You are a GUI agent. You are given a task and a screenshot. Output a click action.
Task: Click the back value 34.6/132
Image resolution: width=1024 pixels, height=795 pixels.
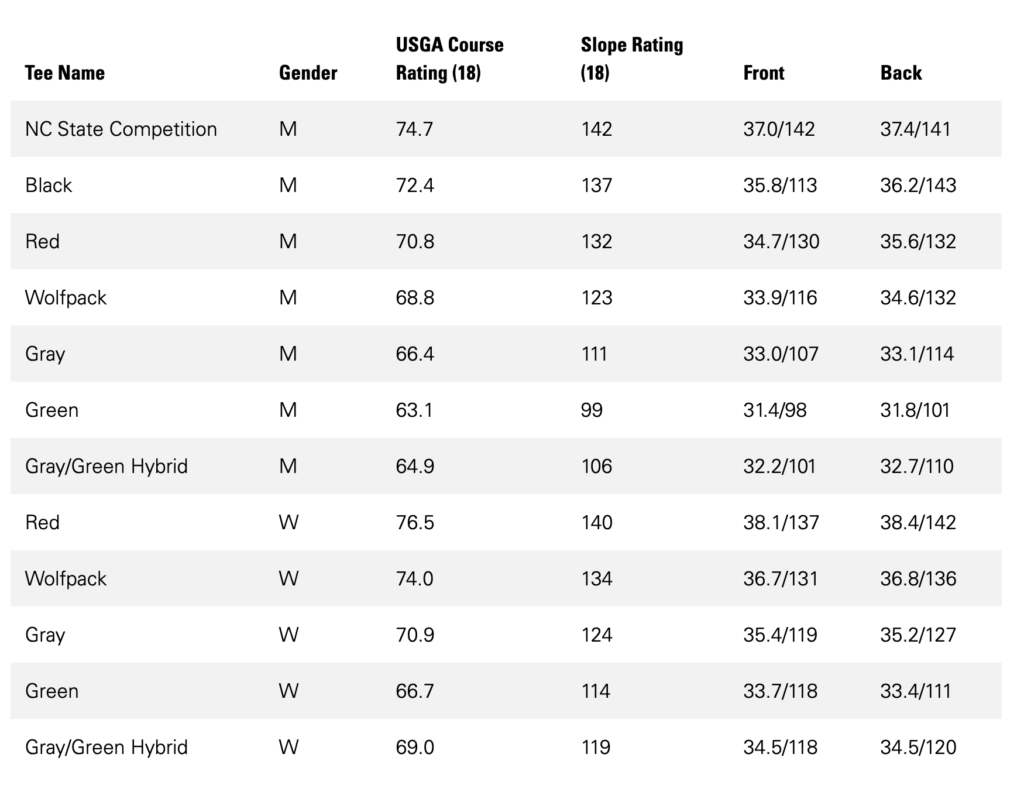coord(918,298)
